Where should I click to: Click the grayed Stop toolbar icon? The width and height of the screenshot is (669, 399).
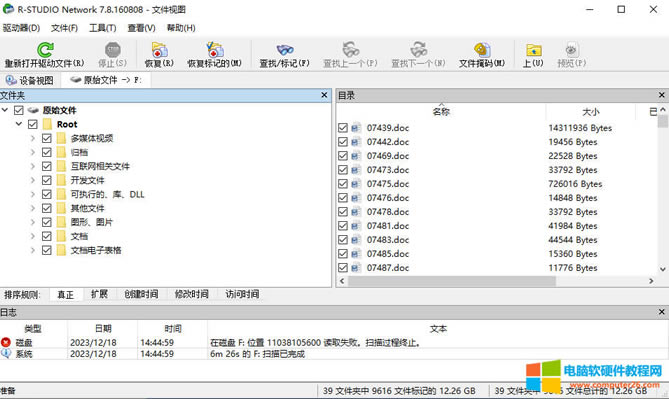[x=112, y=50]
